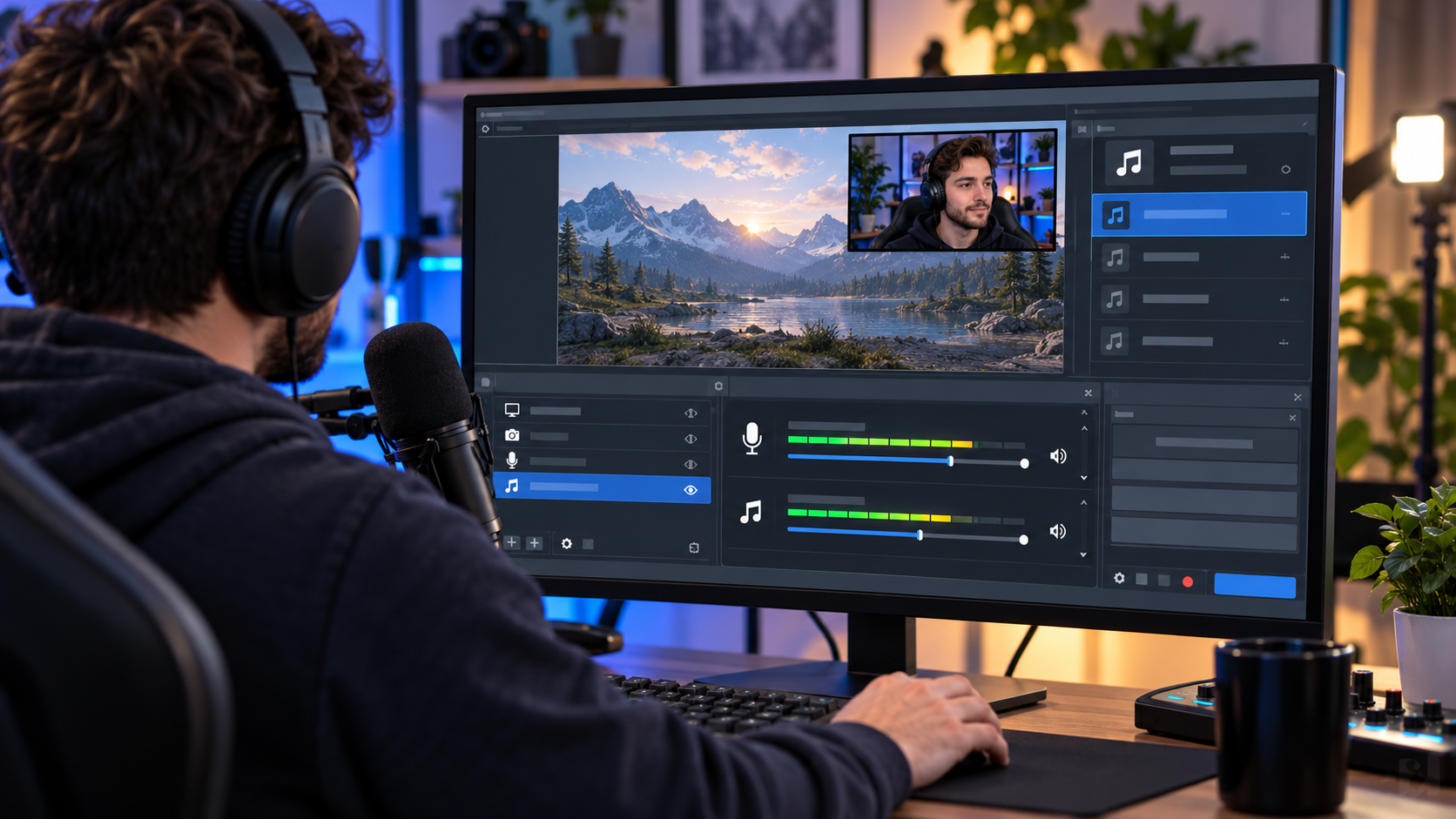Viewport: 1456px width, 819px height.
Task: Mute the microphone channel speaker icon
Action: pyautogui.click(x=1058, y=456)
